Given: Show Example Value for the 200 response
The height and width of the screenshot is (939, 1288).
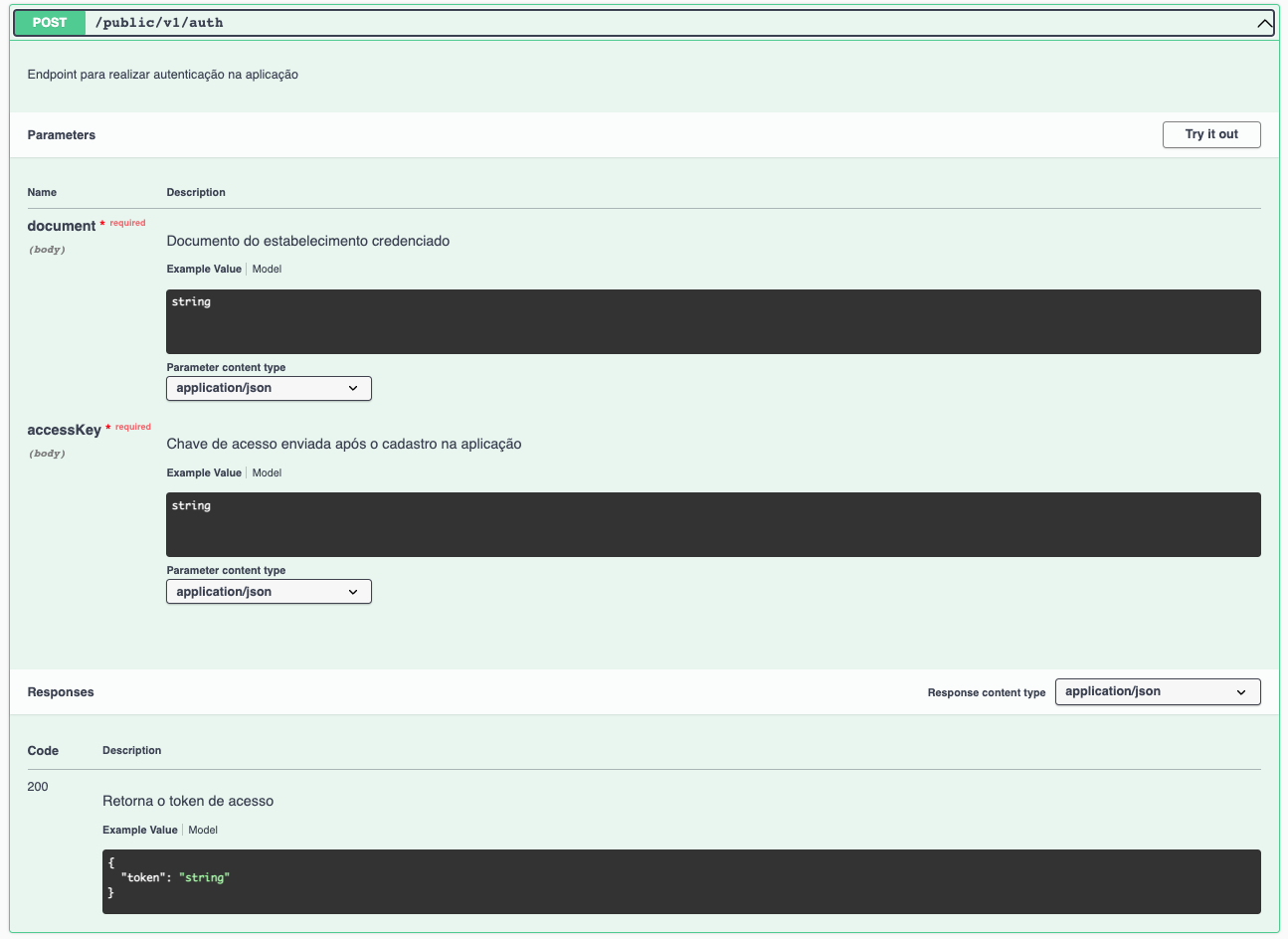Looking at the screenshot, I should pyautogui.click(x=140, y=830).
